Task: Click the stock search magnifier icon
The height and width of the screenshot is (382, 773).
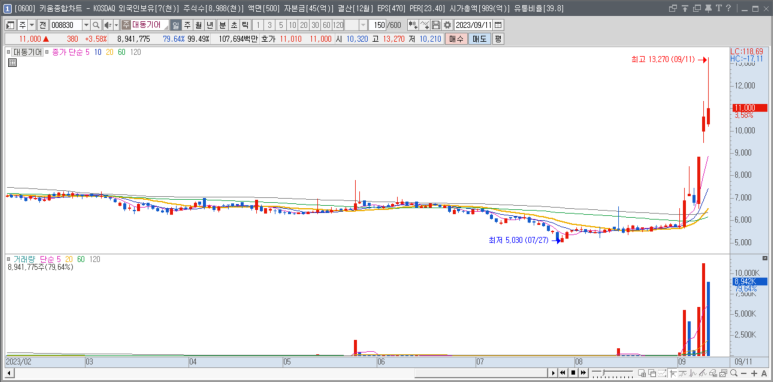Action: [x=96, y=25]
